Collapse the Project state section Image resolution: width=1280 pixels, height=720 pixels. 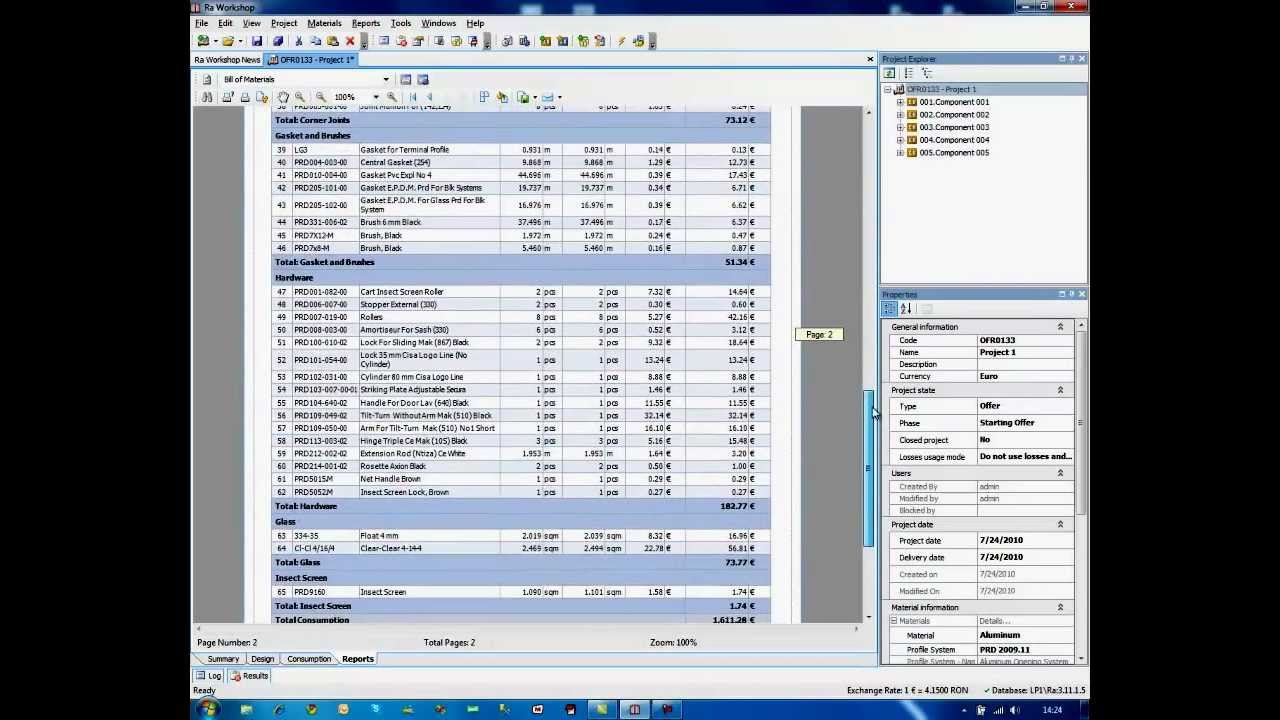1060,390
